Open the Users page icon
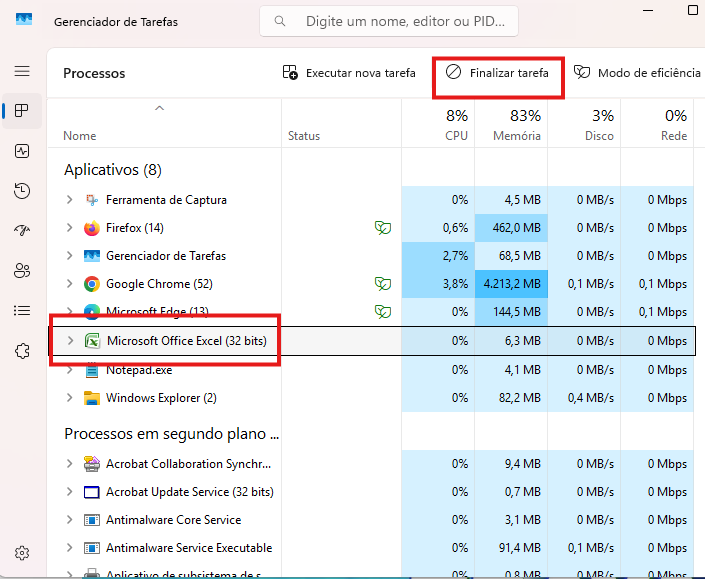 pyautogui.click(x=22, y=271)
